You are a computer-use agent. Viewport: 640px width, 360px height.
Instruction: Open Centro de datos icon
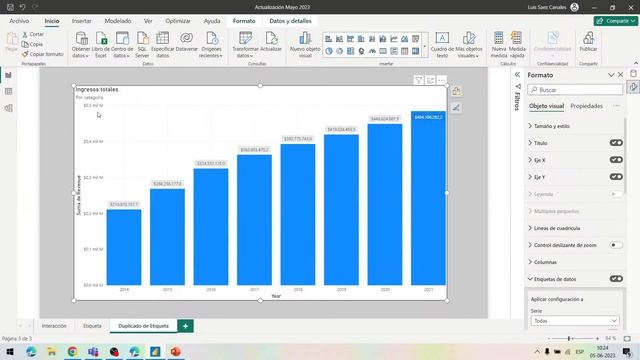pyautogui.click(x=122, y=38)
